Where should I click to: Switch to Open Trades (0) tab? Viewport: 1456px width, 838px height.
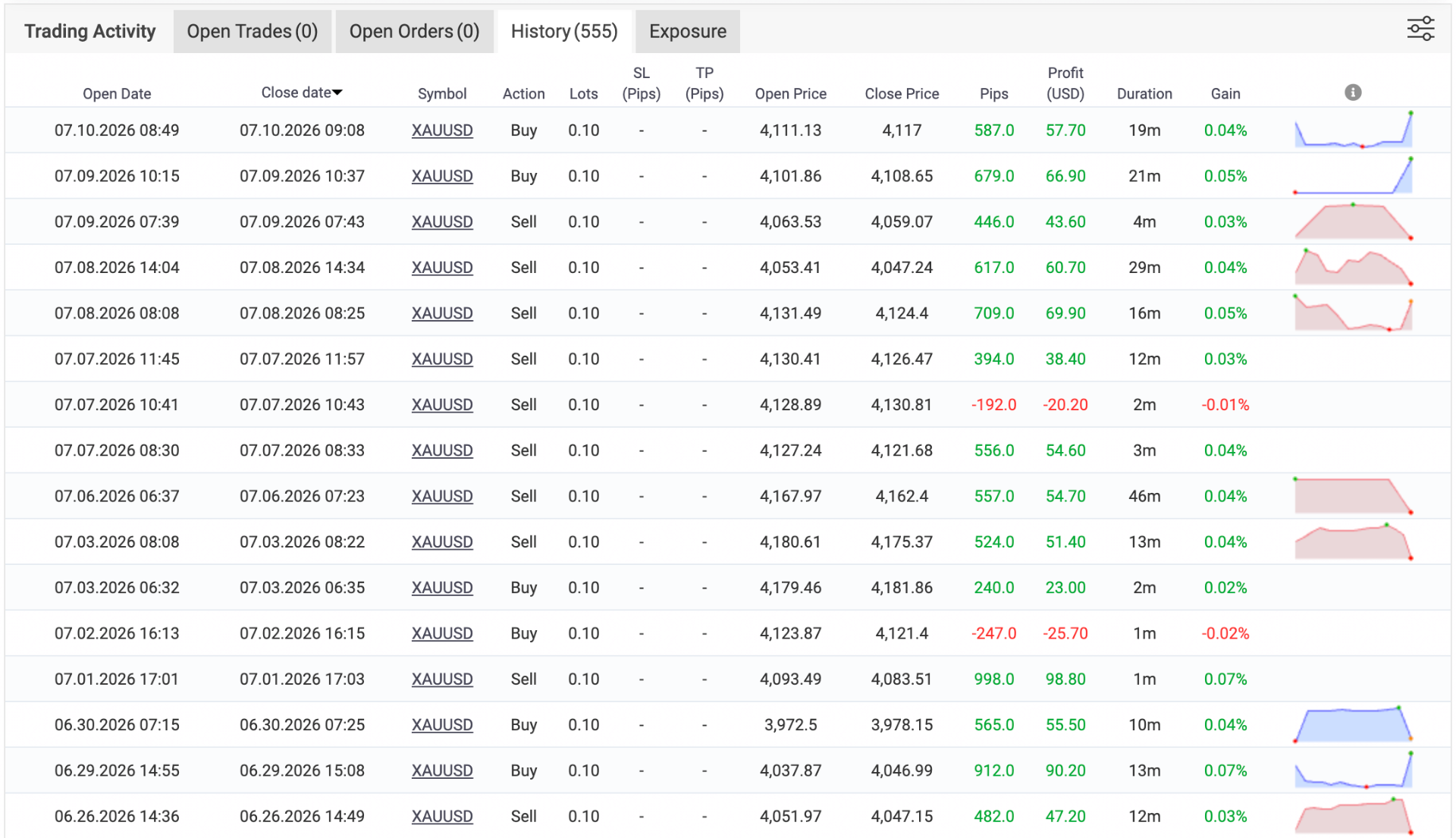click(253, 31)
